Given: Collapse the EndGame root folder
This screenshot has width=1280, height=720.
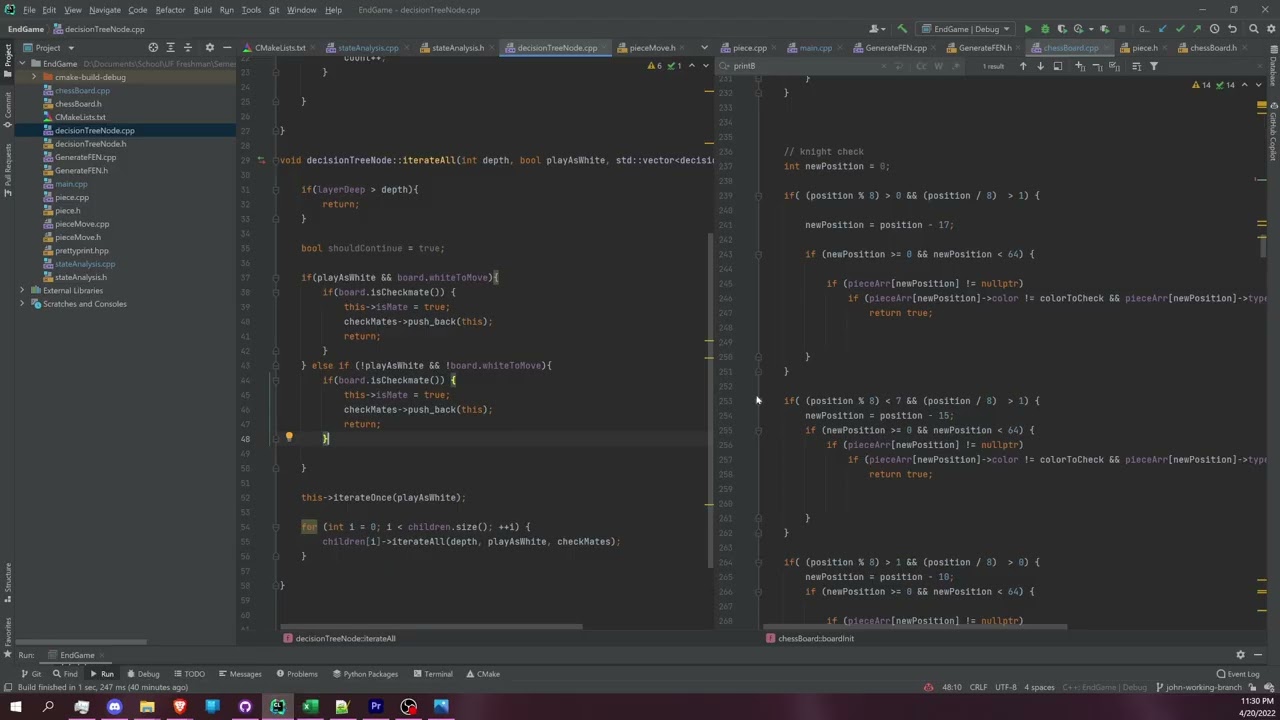Looking at the screenshot, I should click(x=22, y=64).
